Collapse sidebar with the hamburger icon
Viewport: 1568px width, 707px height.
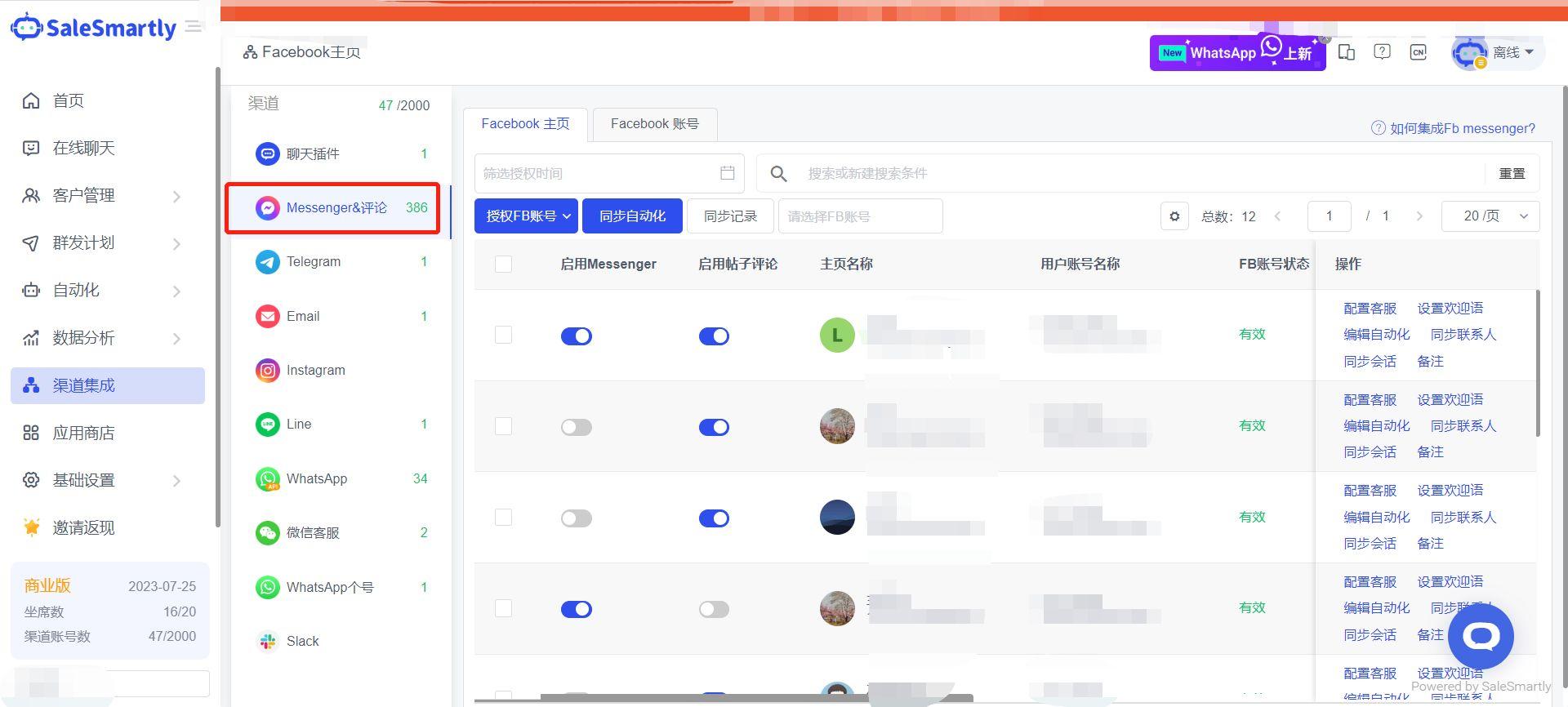pos(194,27)
